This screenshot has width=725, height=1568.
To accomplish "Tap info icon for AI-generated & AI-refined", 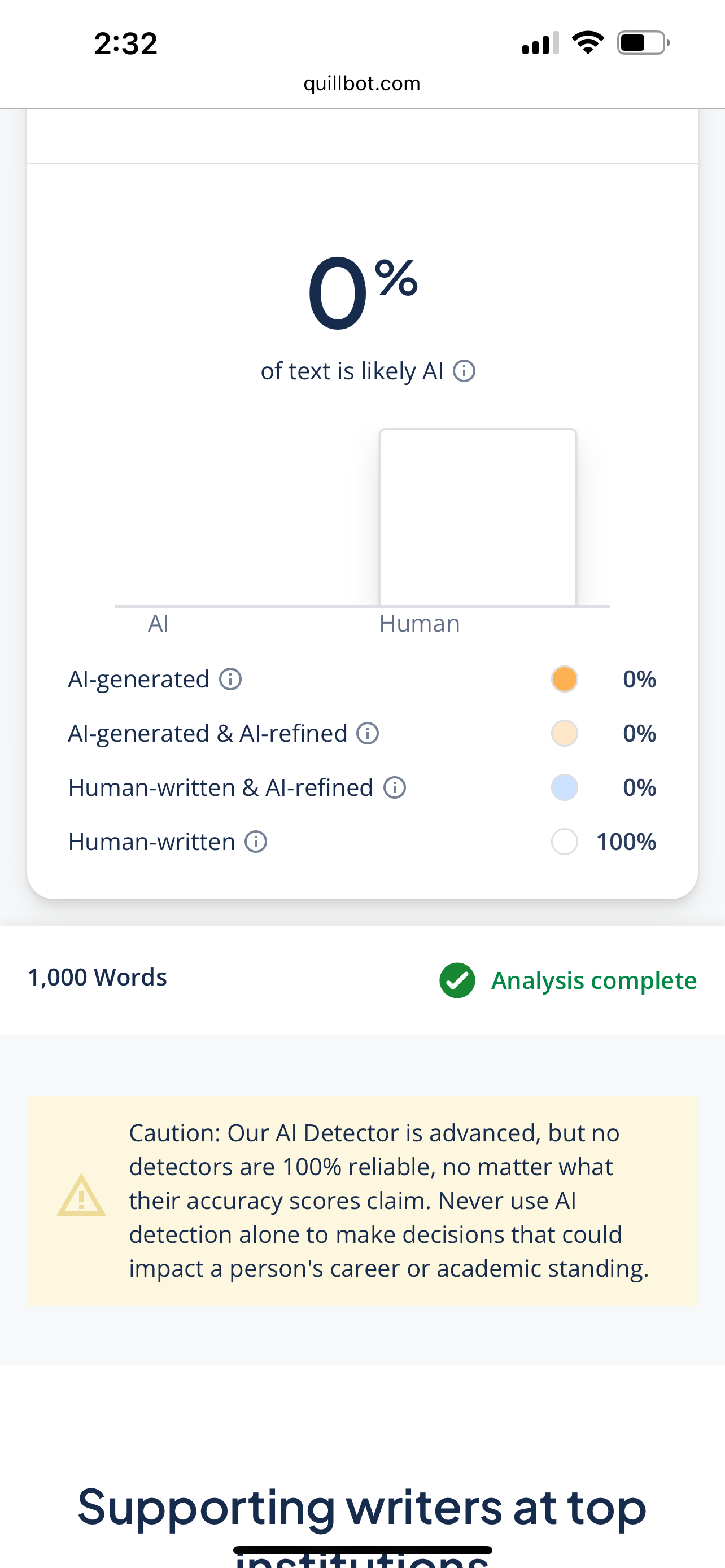I will point(367,733).
